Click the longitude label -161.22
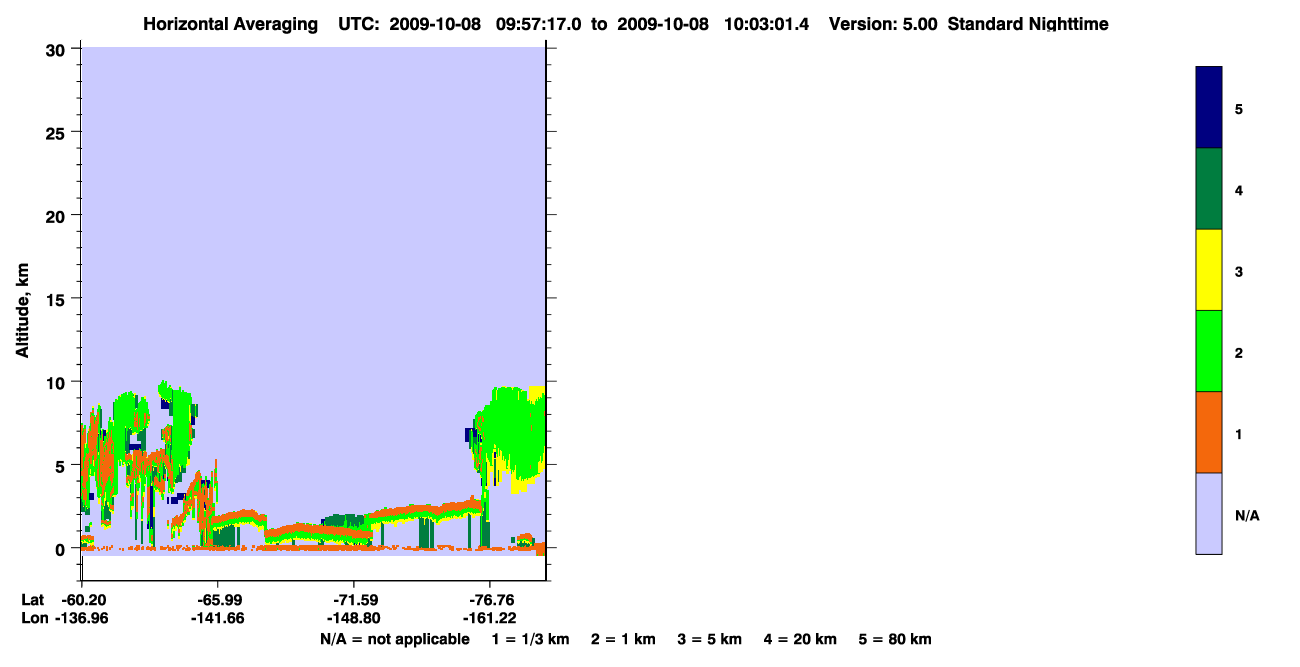 489,618
